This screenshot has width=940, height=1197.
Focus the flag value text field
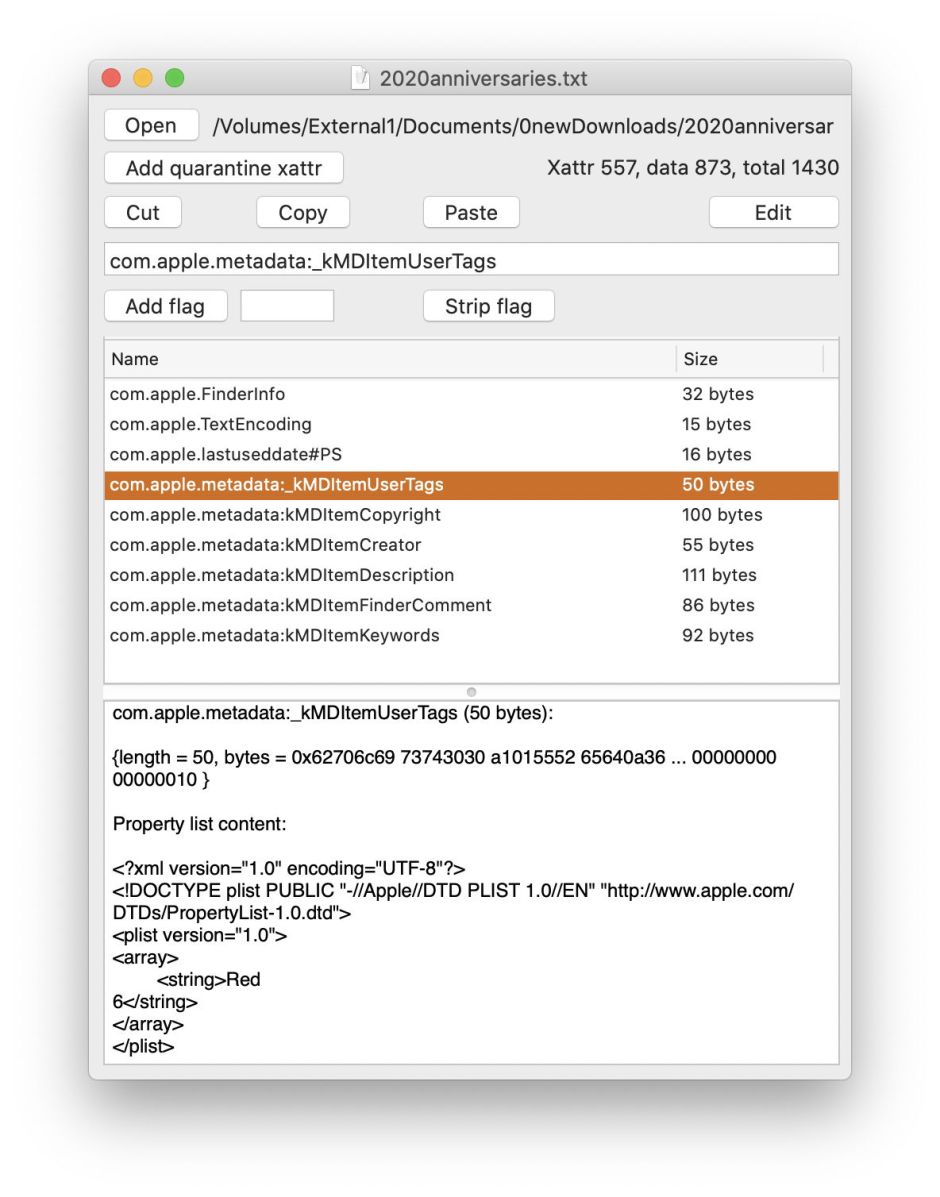point(287,306)
